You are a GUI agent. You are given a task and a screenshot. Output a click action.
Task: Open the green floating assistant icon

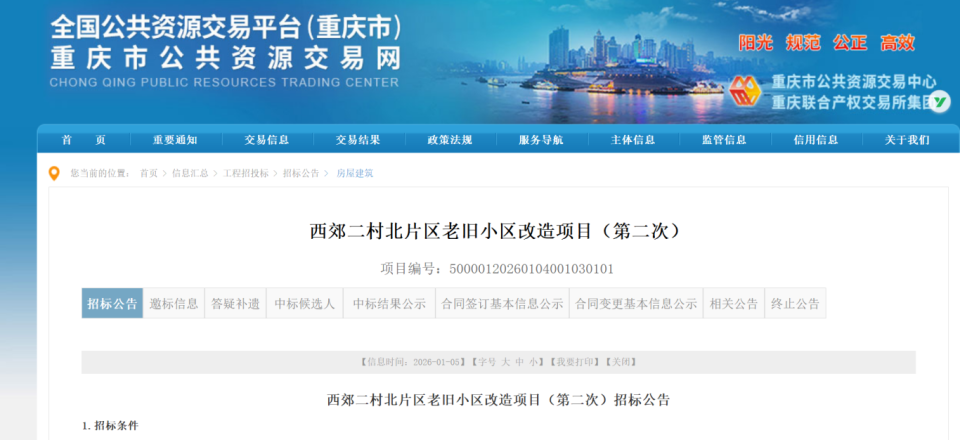click(940, 101)
